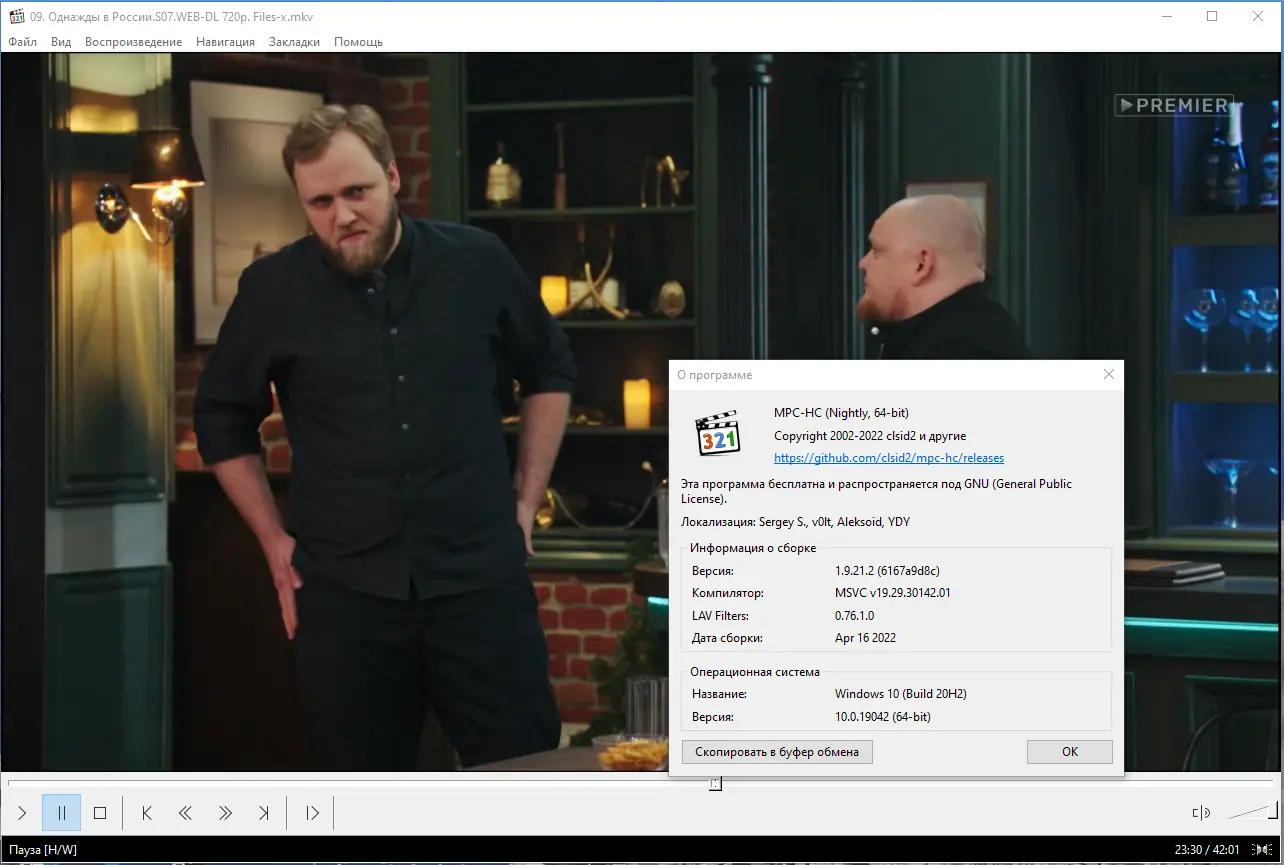Click the single frame step button
The height and width of the screenshot is (865, 1284).
coord(312,813)
